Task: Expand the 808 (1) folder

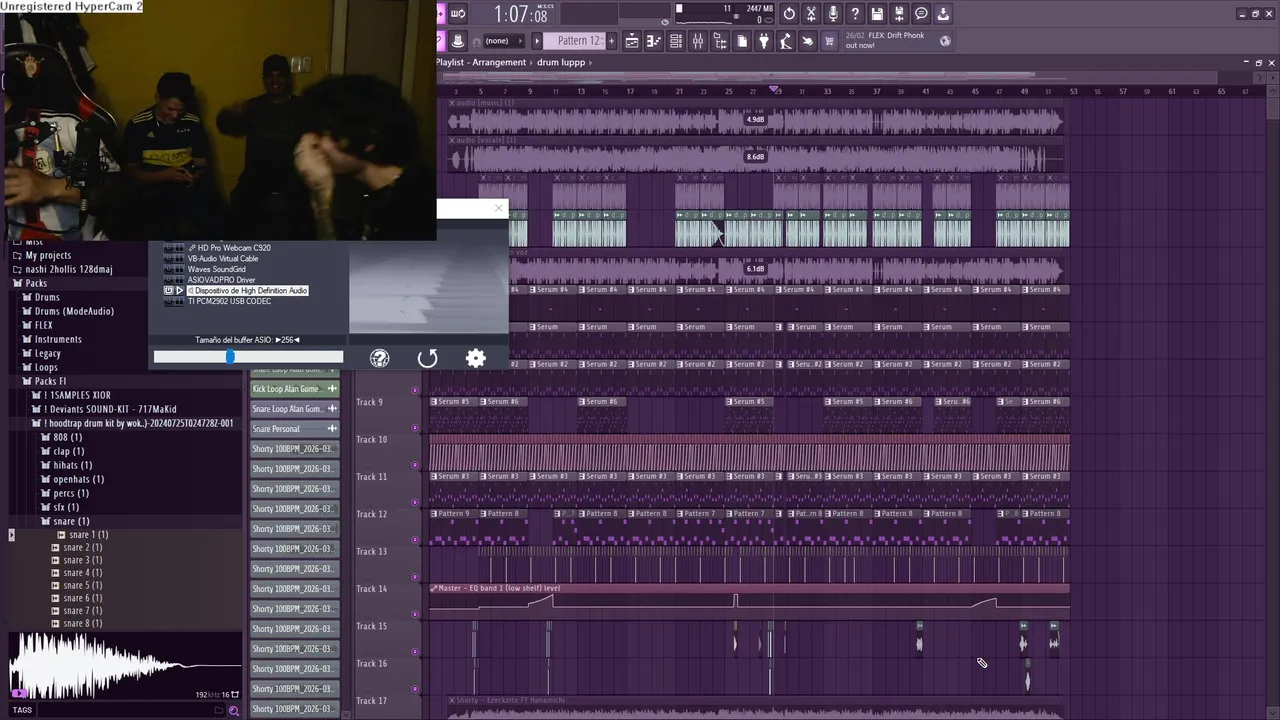Action: point(61,437)
